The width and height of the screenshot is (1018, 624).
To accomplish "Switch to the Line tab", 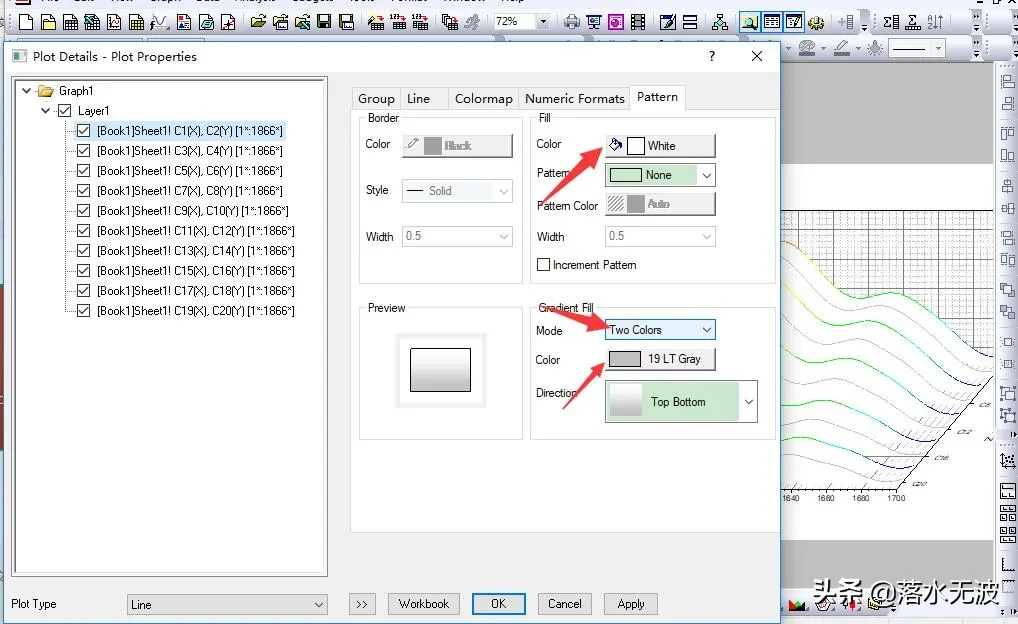I will click(418, 99).
